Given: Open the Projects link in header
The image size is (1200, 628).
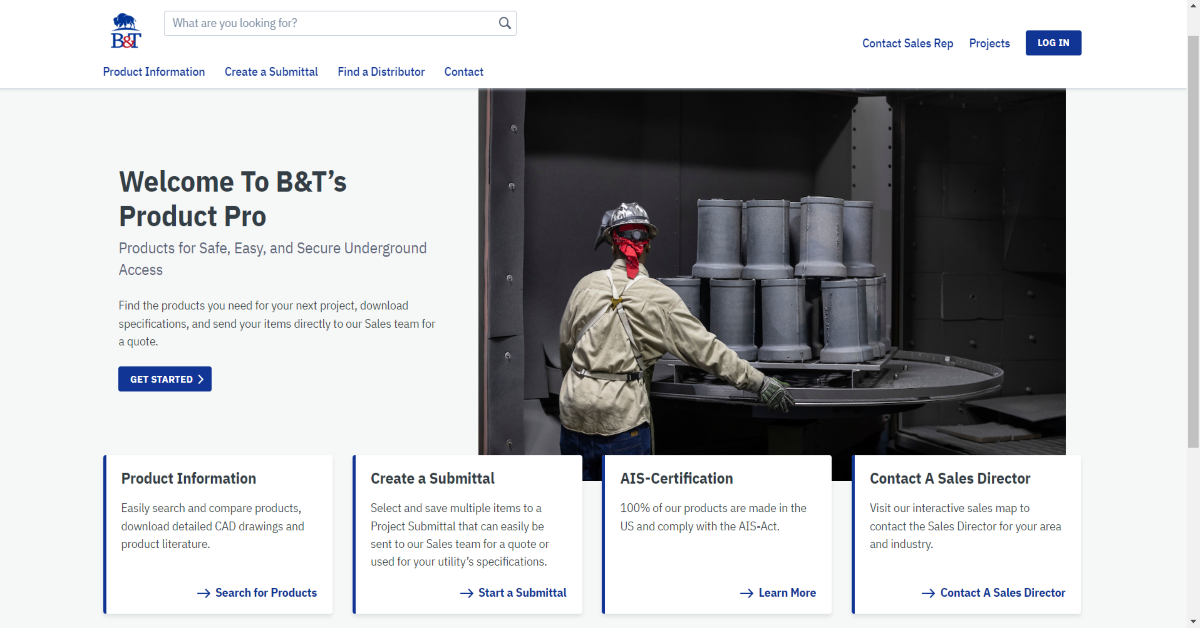Looking at the screenshot, I should click(989, 43).
